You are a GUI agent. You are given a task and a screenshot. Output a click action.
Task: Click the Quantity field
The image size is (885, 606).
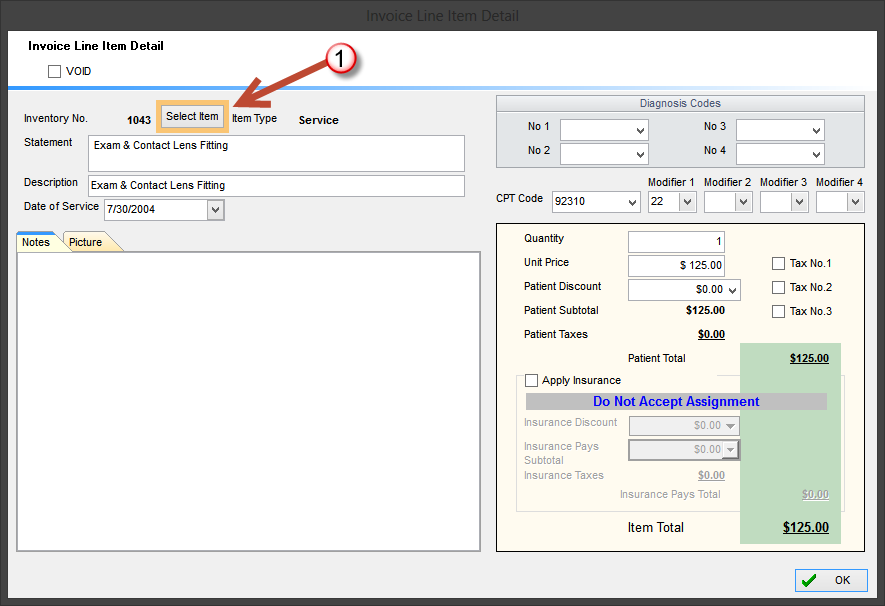676,241
